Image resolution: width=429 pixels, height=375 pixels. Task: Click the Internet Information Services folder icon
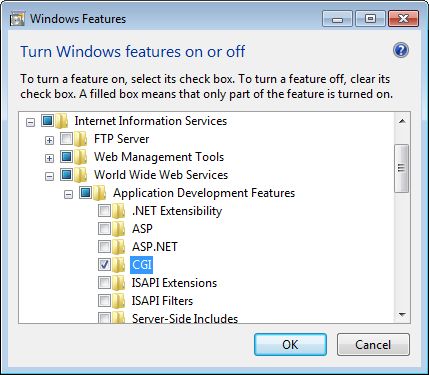61,121
